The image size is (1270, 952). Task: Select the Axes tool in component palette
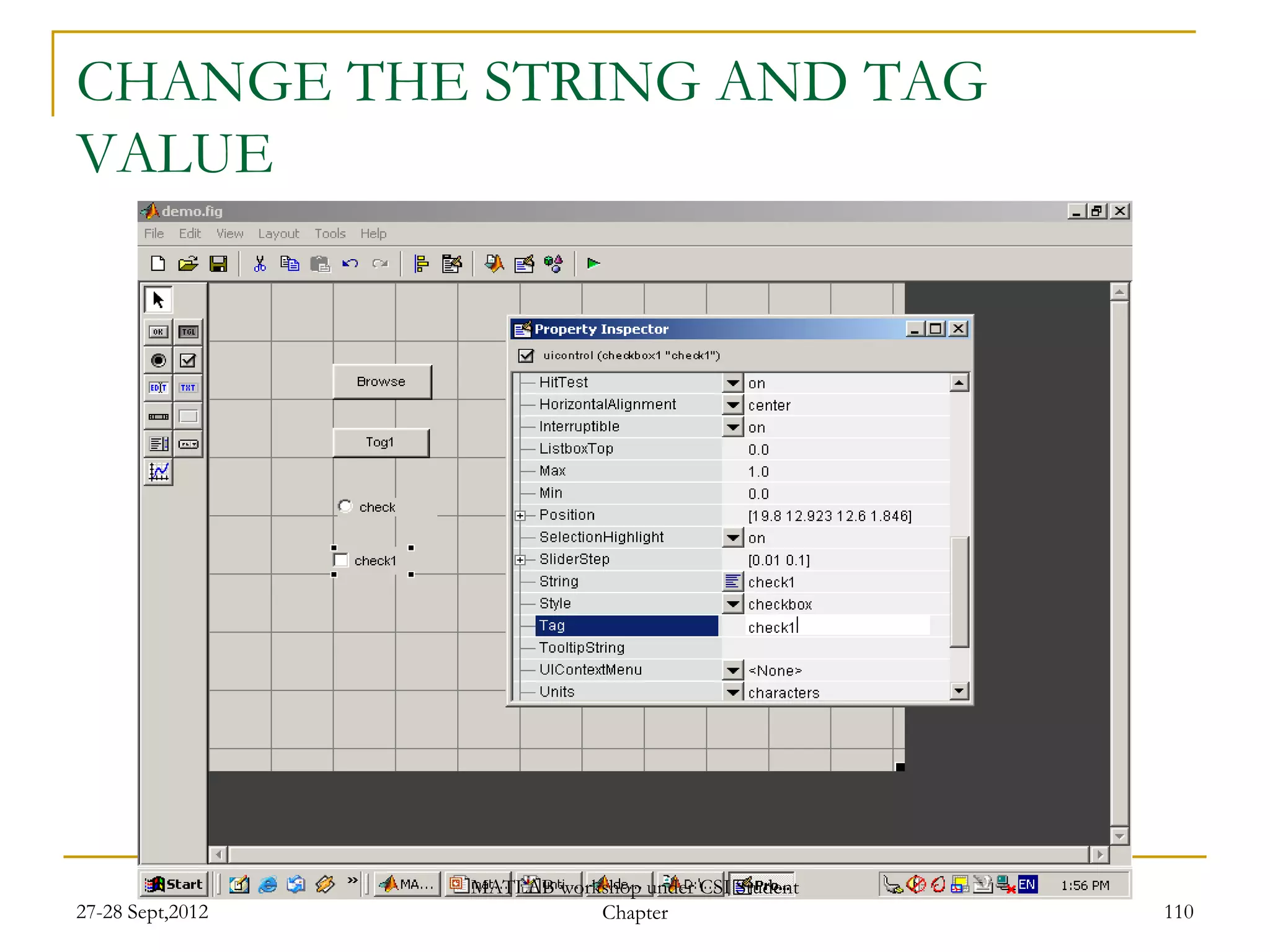pyautogui.click(x=159, y=472)
